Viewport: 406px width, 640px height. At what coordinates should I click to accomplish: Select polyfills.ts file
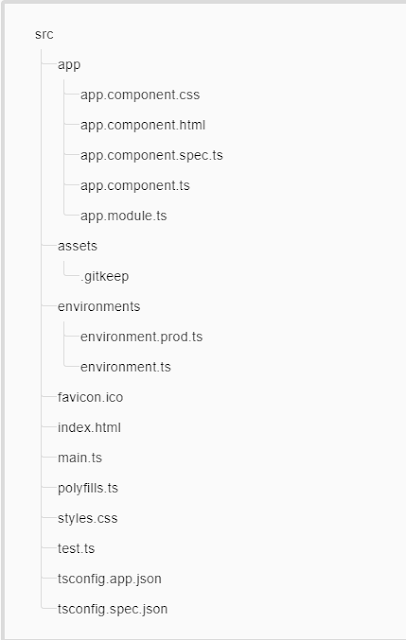click(88, 488)
